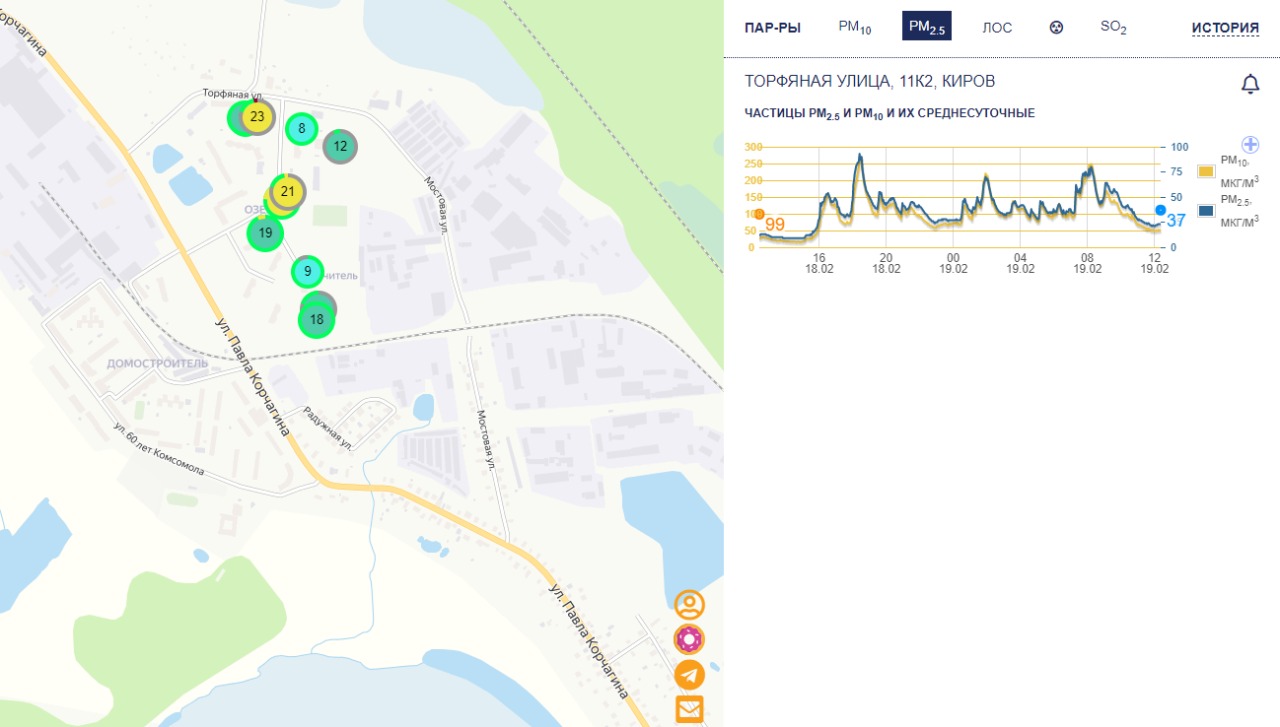
Task: Click the ПАР-РЫ parameters label
Action: pos(773,28)
